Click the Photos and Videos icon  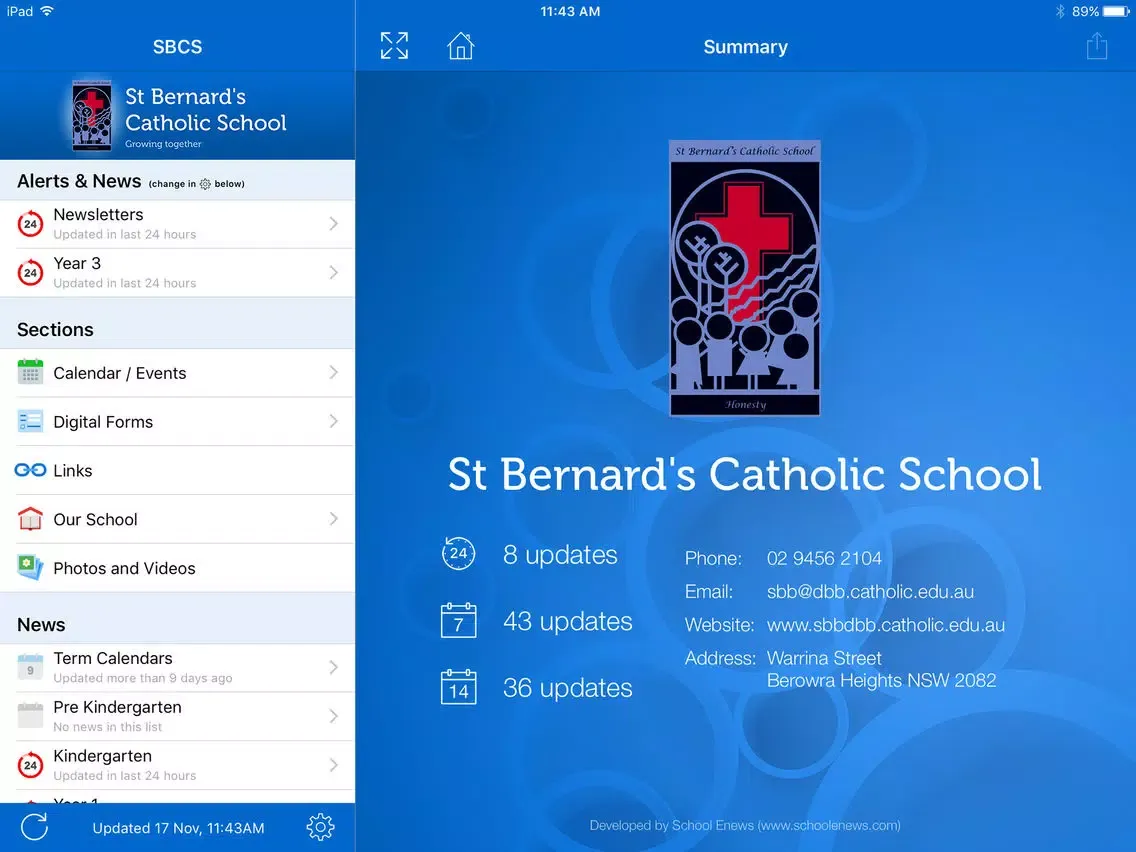(30, 567)
